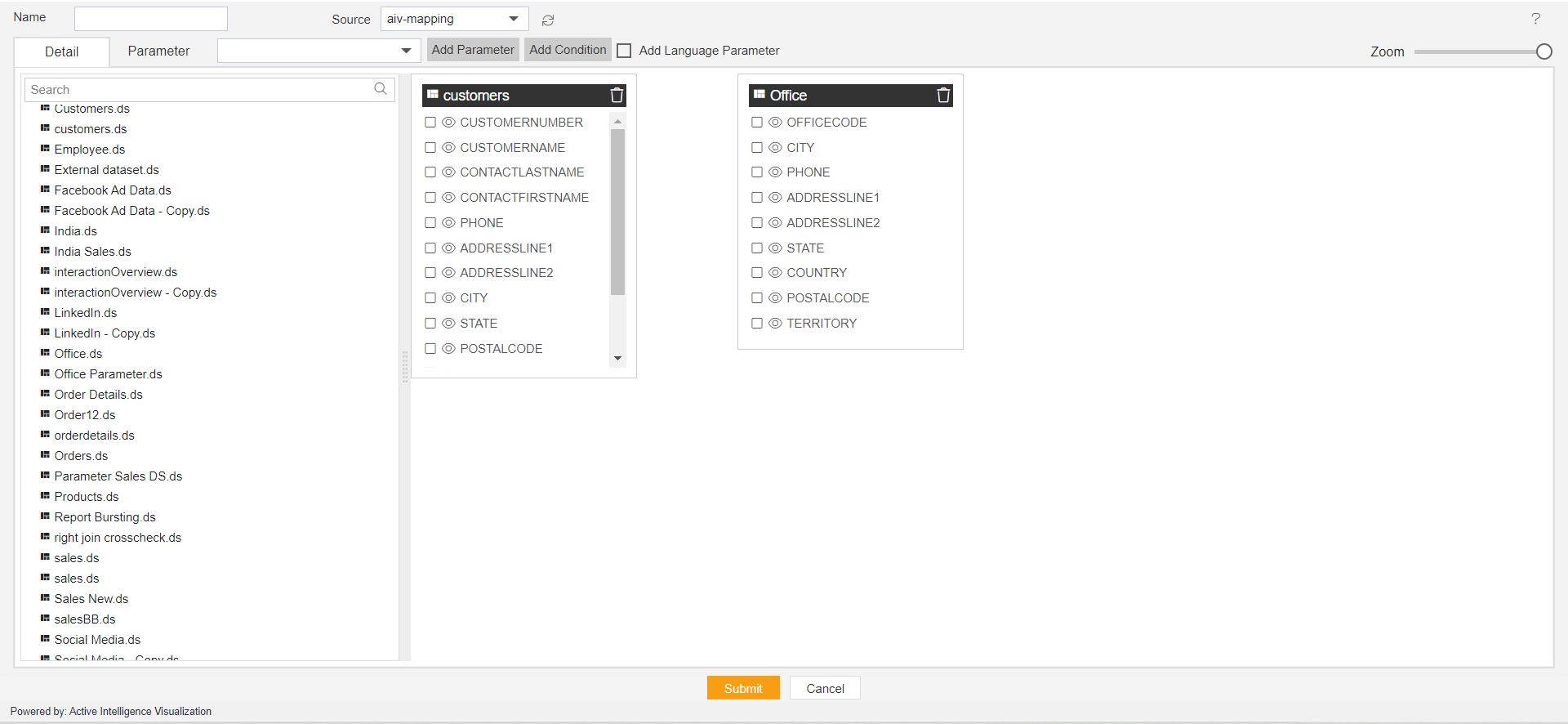The width and height of the screenshot is (1568, 724).
Task: Click the Office table grid icon
Action: (x=759, y=95)
